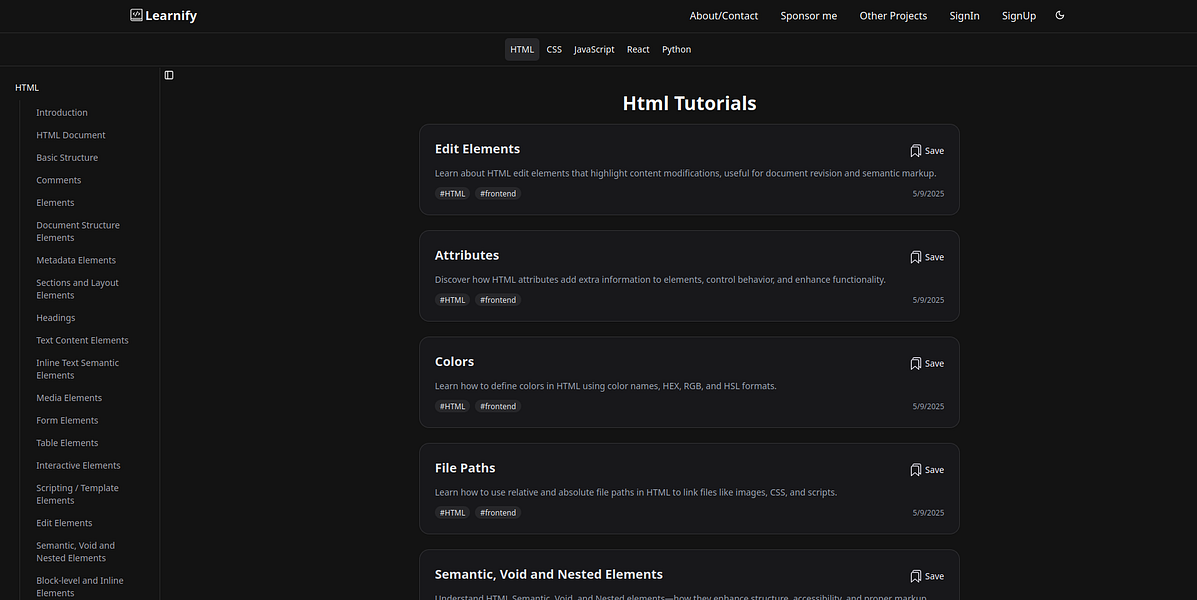The image size is (1197, 600).
Task: Click the Sponsor me link
Action: tap(808, 16)
